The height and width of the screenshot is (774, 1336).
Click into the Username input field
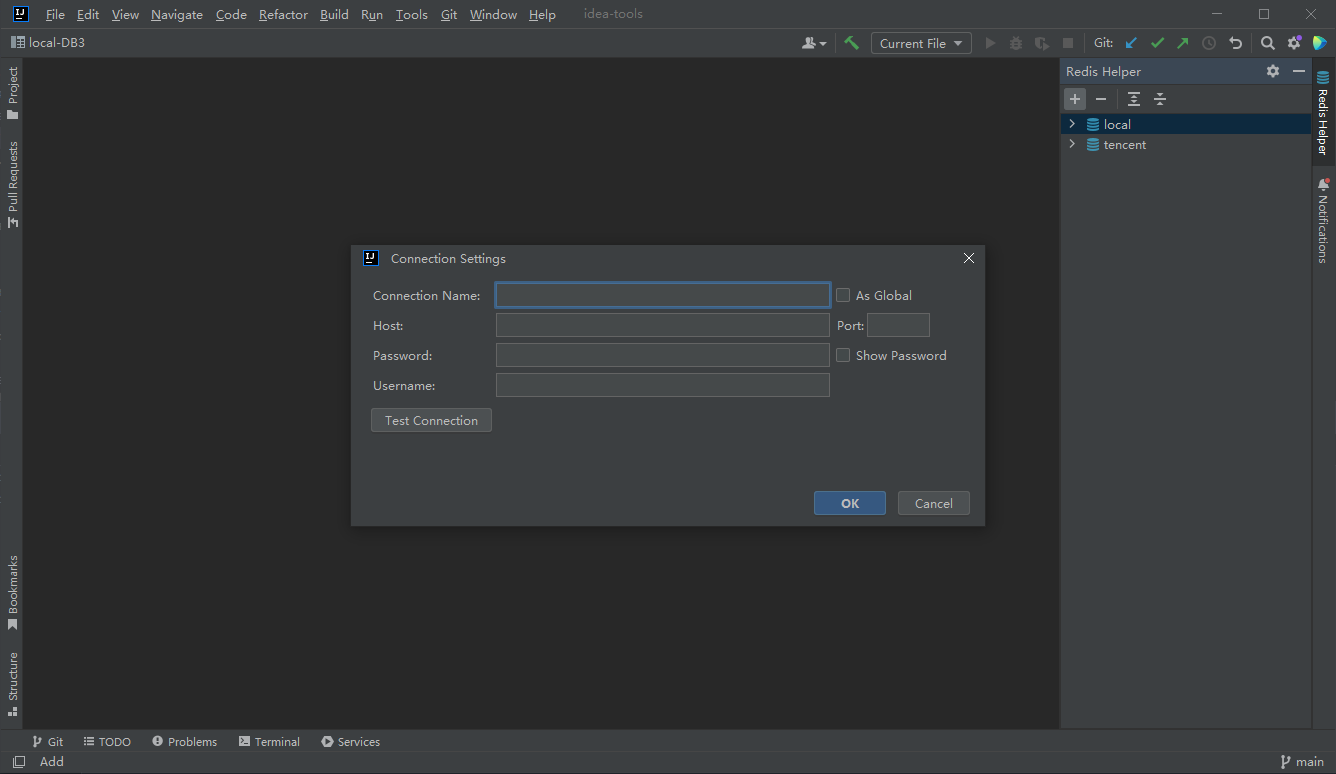coord(663,385)
